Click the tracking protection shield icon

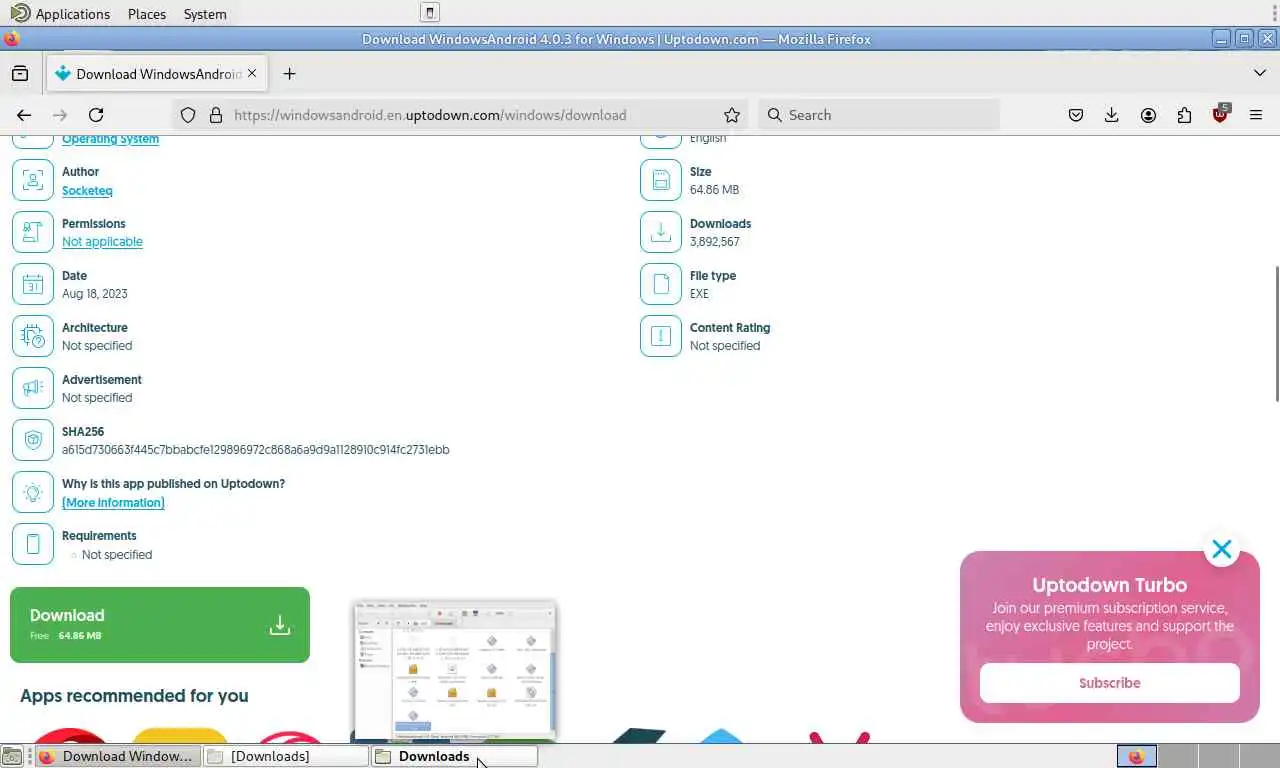[x=188, y=115]
